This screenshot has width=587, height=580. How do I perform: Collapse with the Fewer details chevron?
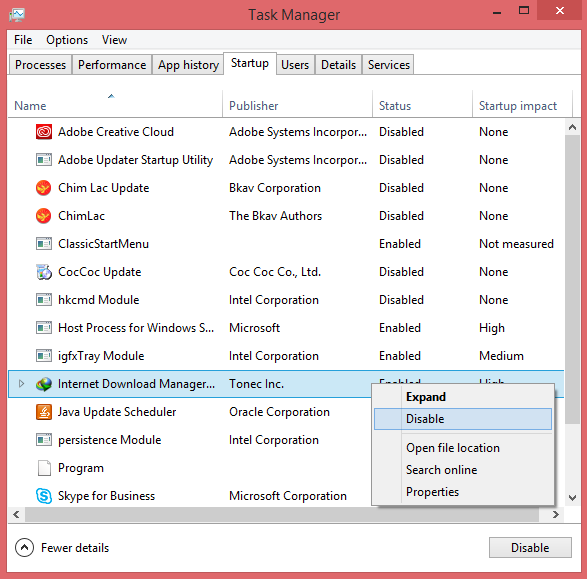[x=24, y=548]
